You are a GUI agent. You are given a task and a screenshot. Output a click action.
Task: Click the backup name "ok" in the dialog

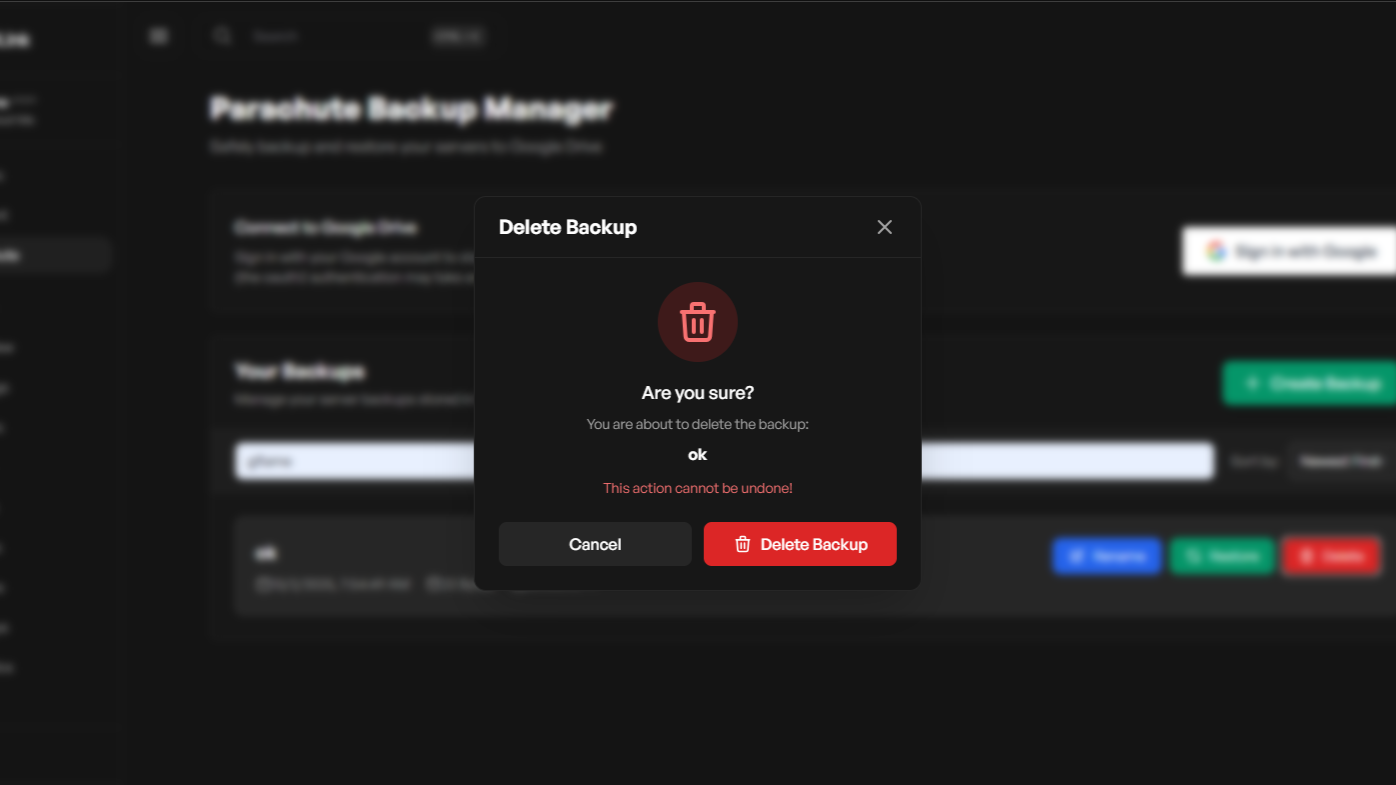pos(697,454)
